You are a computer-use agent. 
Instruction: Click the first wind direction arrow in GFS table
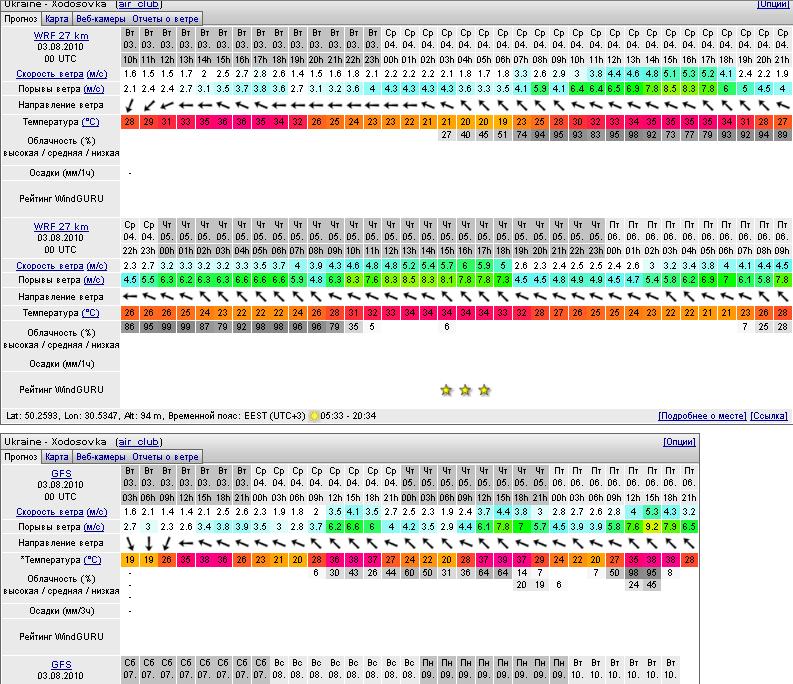tap(130, 542)
